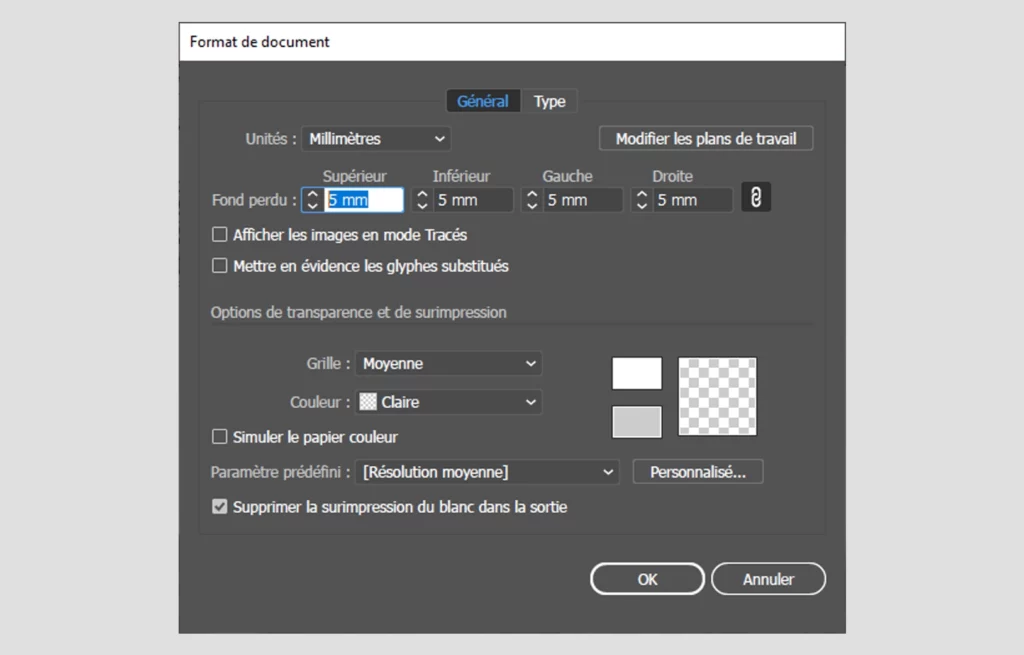Screen dimensions: 1024x655
Task: Click the Inférieur bleed stepper arrows
Action: (x=423, y=200)
